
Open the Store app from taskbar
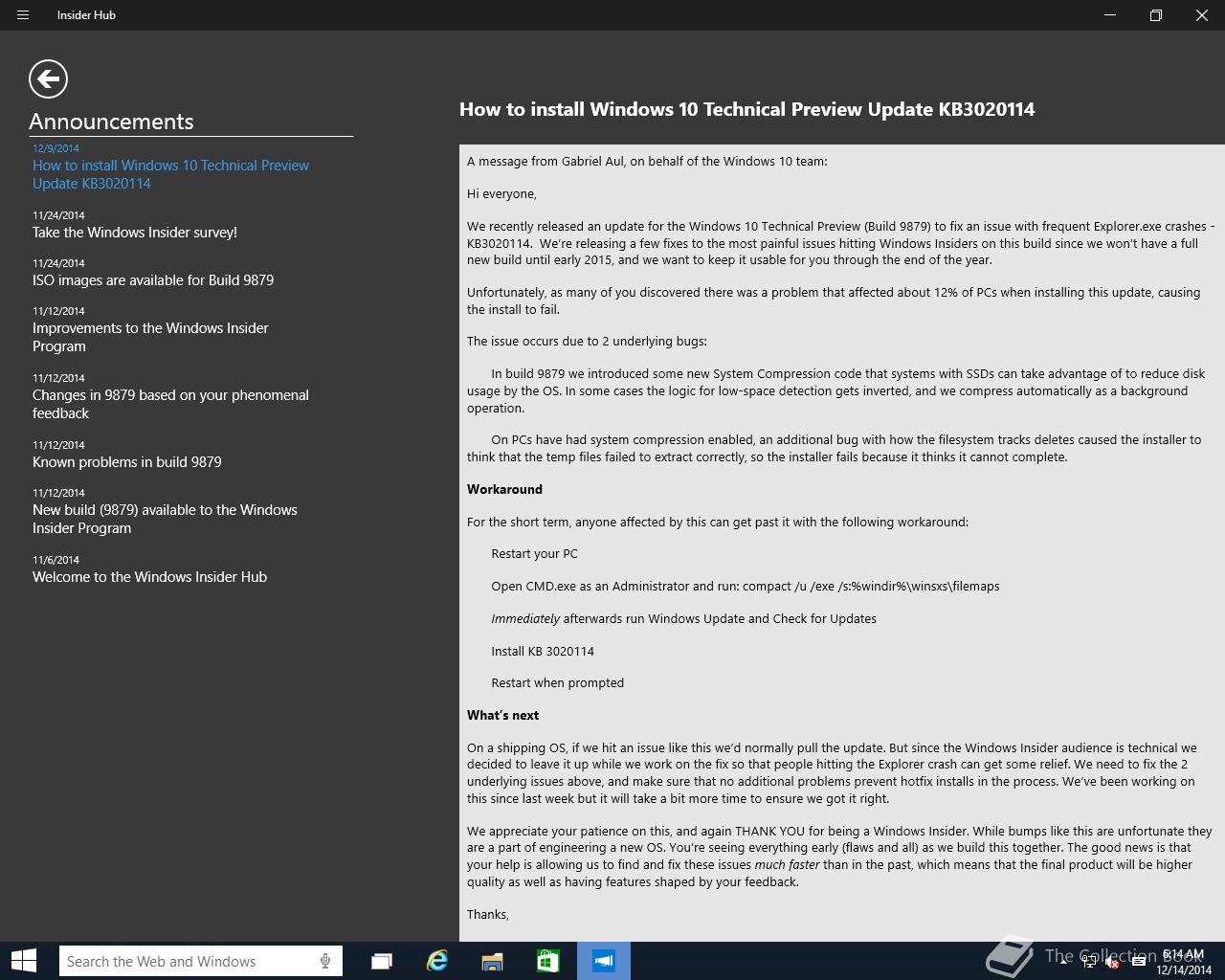547,961
